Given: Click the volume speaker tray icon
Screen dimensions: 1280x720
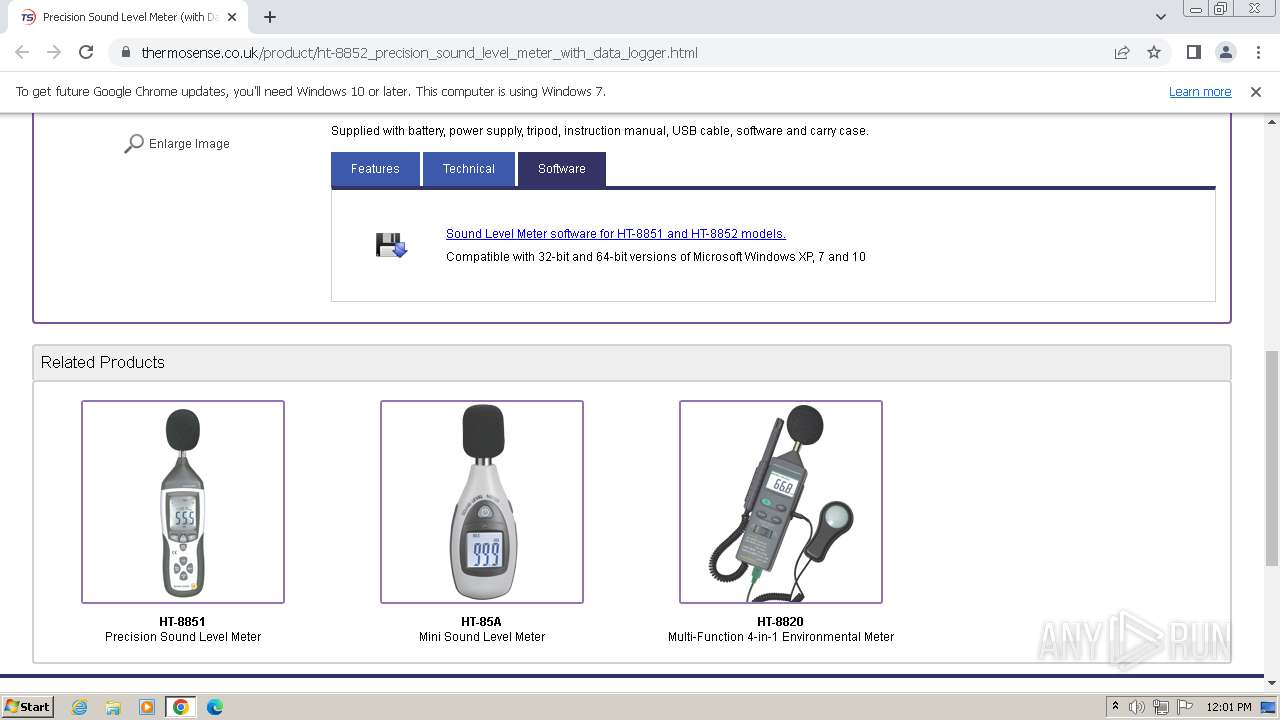Looking at the screenshot, I should pos(1137,707).
